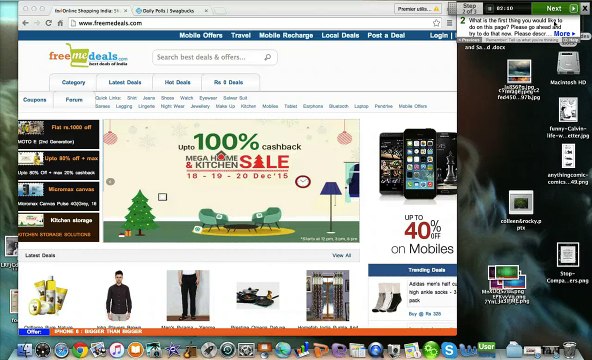This screenshot has width=592, height=360.
Task: Click Mobile Offers in top nav
Action: pyautogui.click(x=201, y=35)
